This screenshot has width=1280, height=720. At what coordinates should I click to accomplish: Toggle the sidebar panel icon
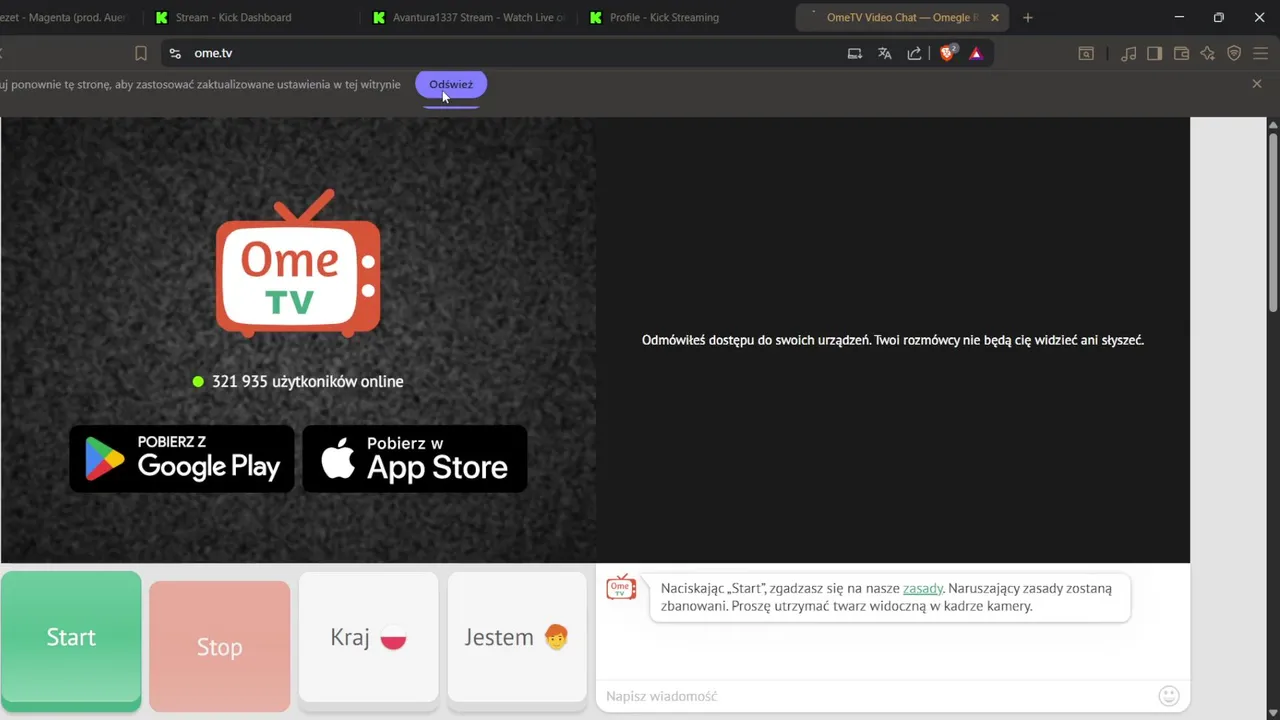tap(1154, 54)
